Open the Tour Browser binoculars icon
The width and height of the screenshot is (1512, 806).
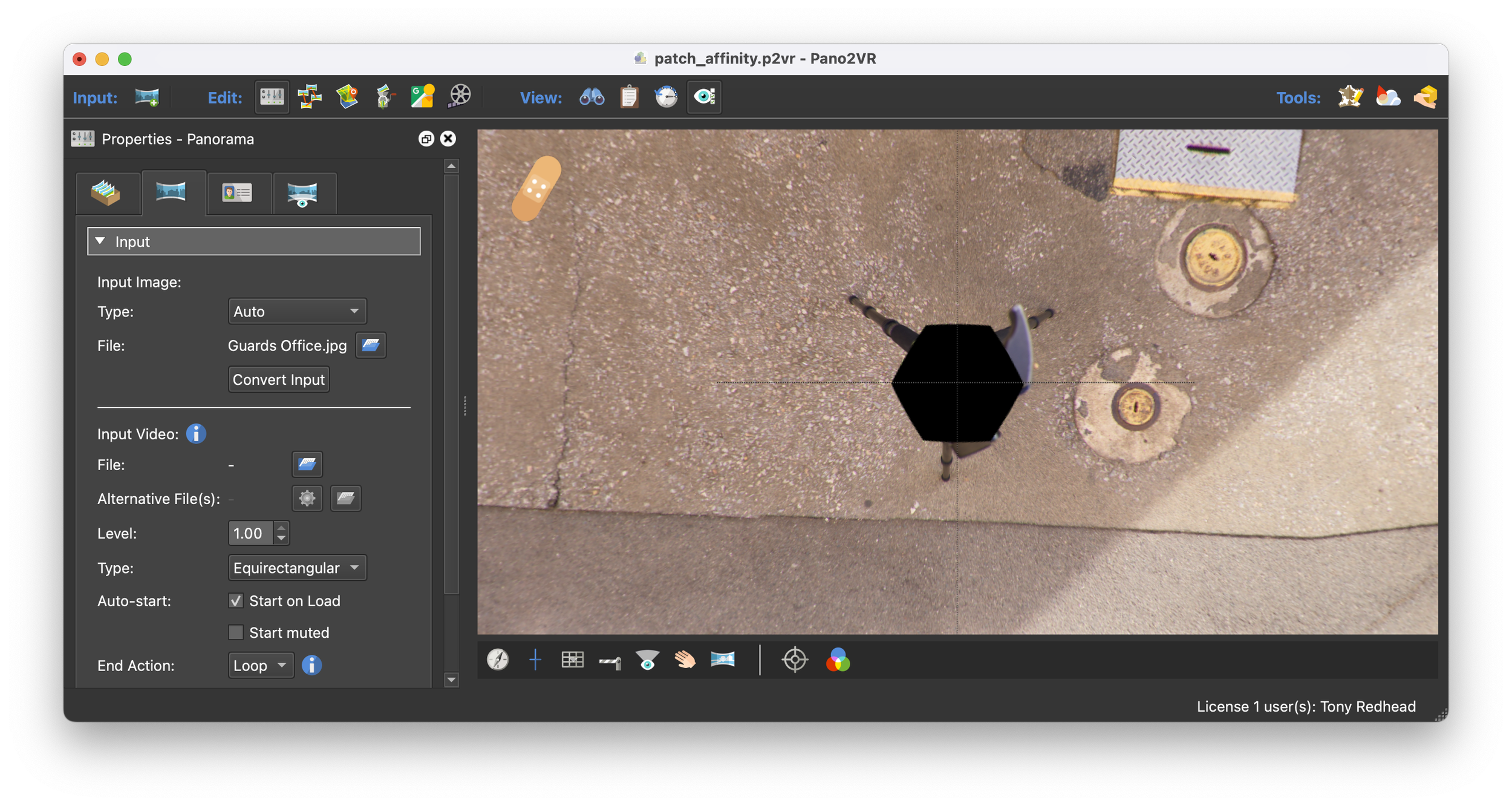click(x=591, y=97)
